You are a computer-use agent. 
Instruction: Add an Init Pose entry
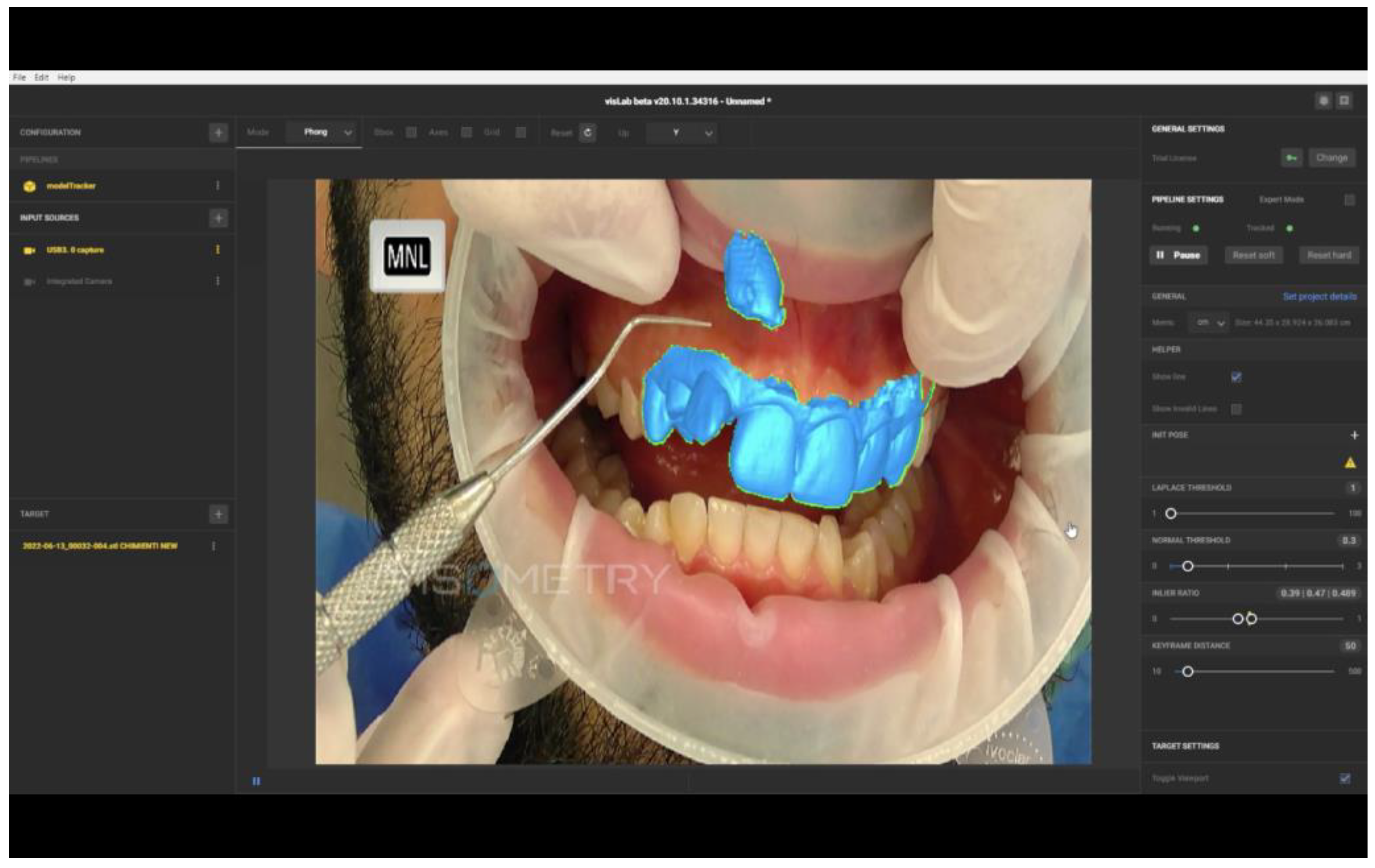pos(1354,435)
